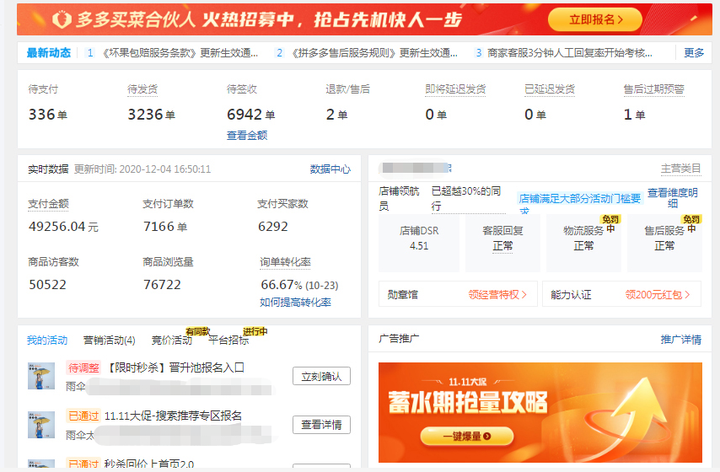
Task: Click 支付订单数 value 7166 单
Action: tap(165, 226)
